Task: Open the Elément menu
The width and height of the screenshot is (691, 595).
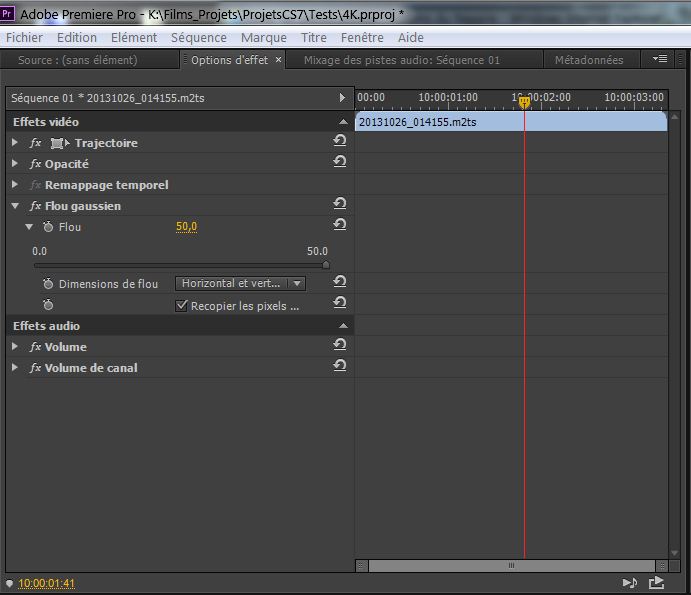Action: (x=134, y=37)
